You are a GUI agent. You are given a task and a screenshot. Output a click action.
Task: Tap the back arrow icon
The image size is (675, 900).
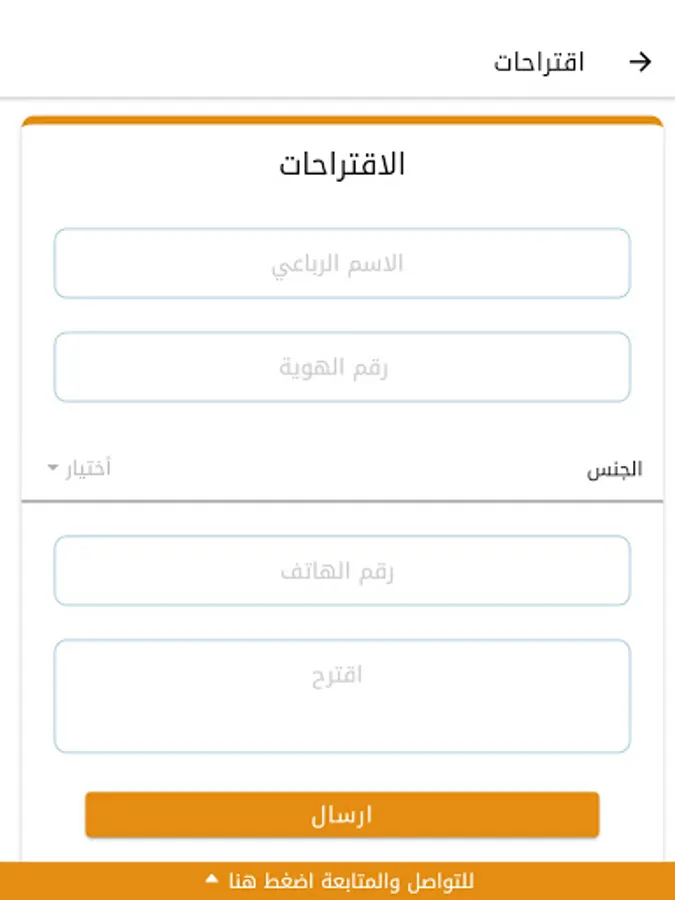coord(640,62)
